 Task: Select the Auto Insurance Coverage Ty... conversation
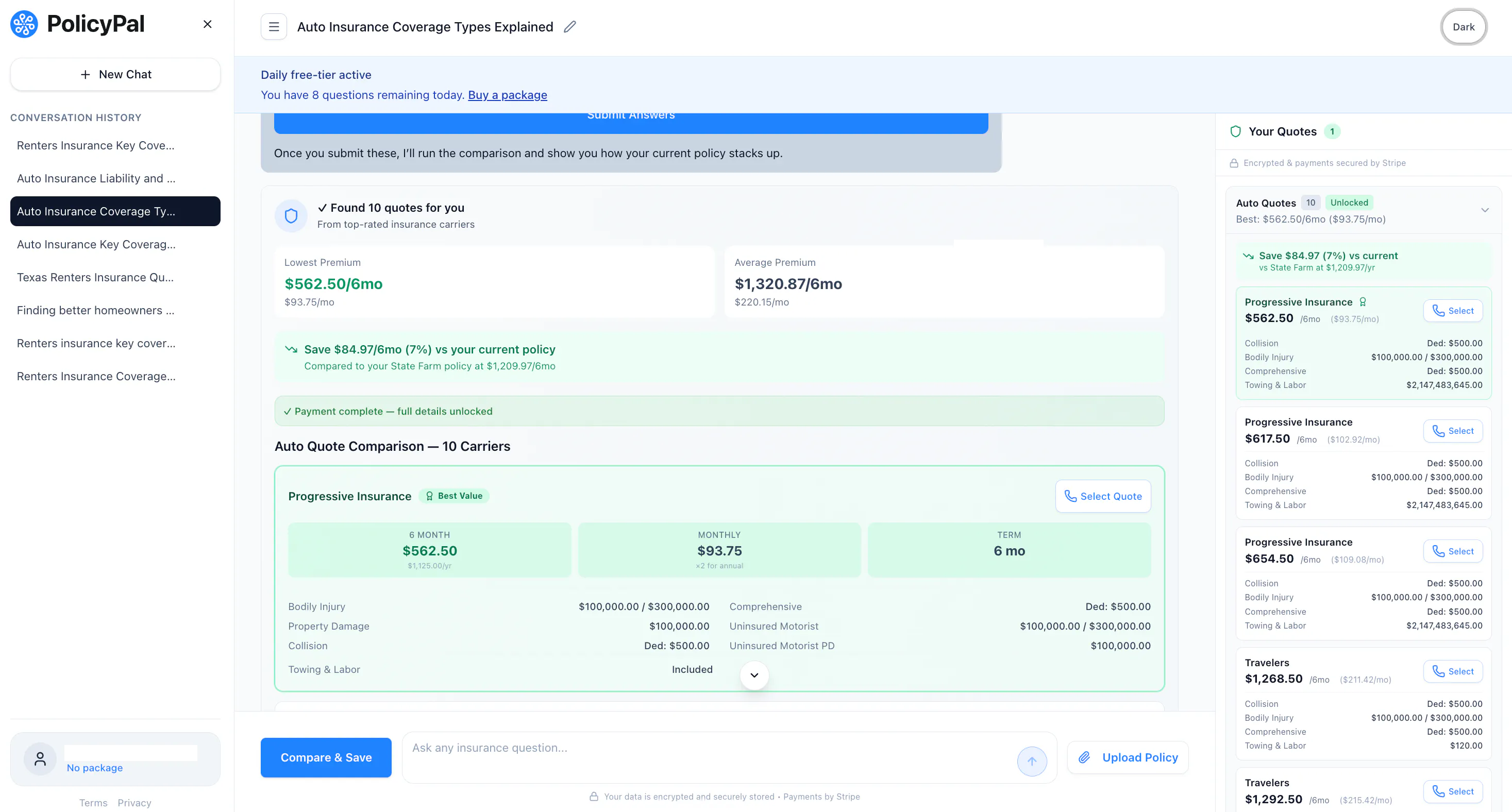115,211
